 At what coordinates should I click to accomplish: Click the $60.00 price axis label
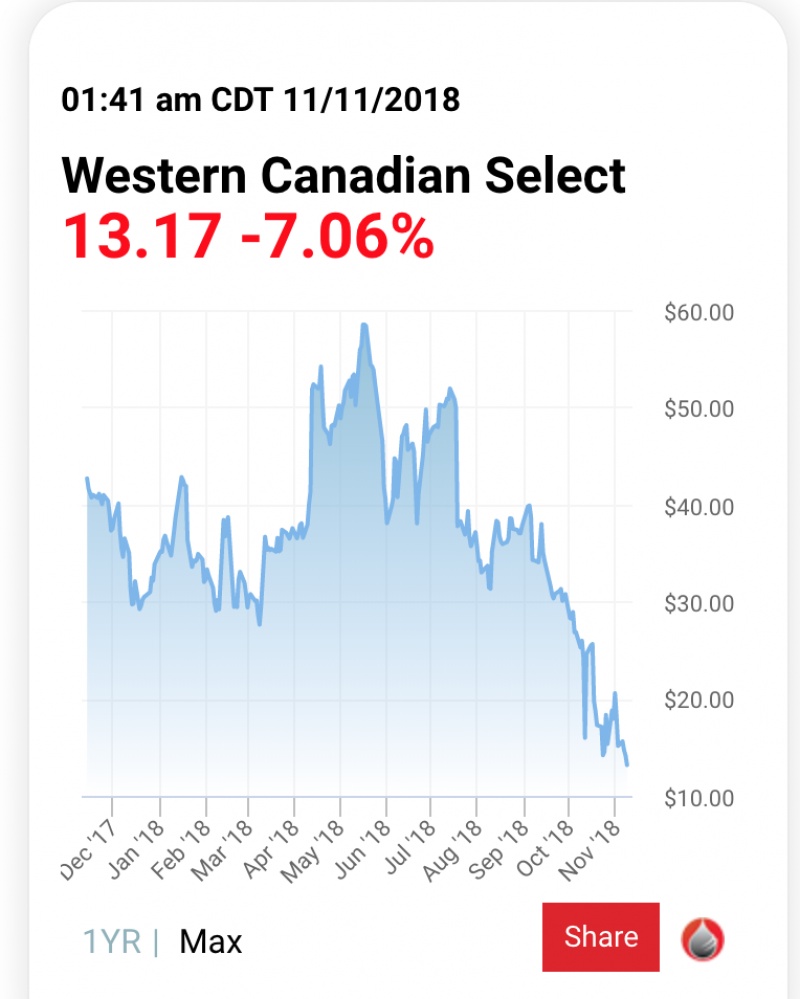point(699,313)
